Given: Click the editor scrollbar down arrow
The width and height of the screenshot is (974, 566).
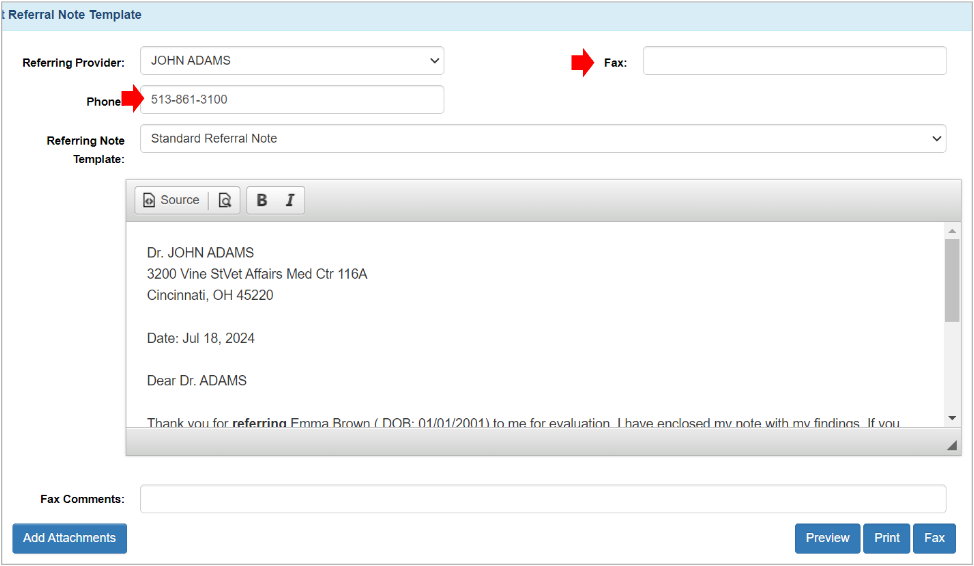Looking at the screenshot, I should coord(952,417).
